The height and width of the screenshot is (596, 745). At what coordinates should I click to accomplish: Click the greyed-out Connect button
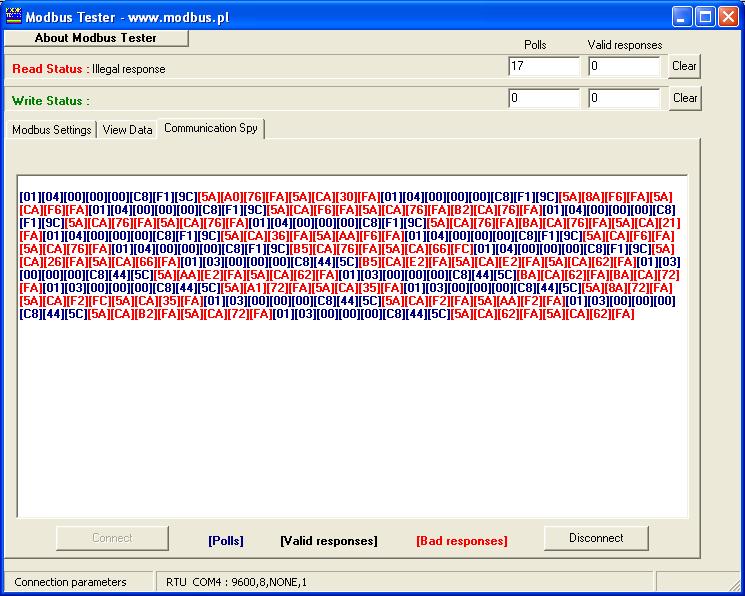coord(112,538)
